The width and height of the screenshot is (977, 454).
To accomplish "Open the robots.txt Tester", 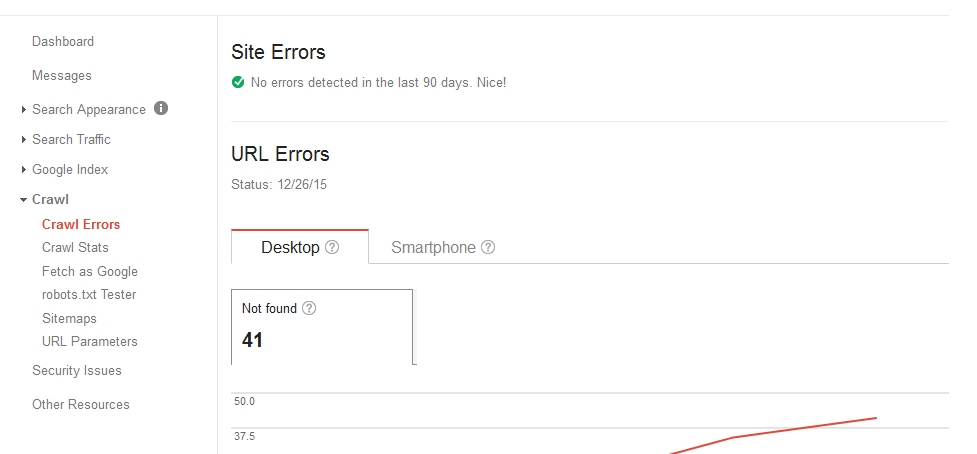I will pyautogui.click(x=89, y=295).
